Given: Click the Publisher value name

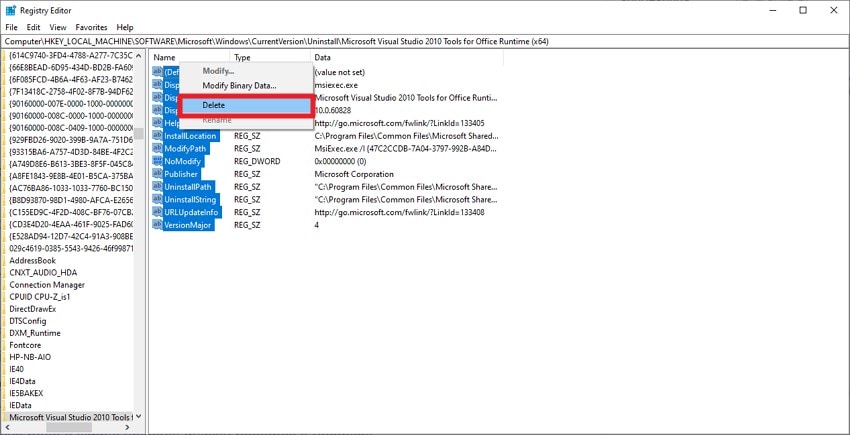Looking at the screenshot, I should click(181, 174).
